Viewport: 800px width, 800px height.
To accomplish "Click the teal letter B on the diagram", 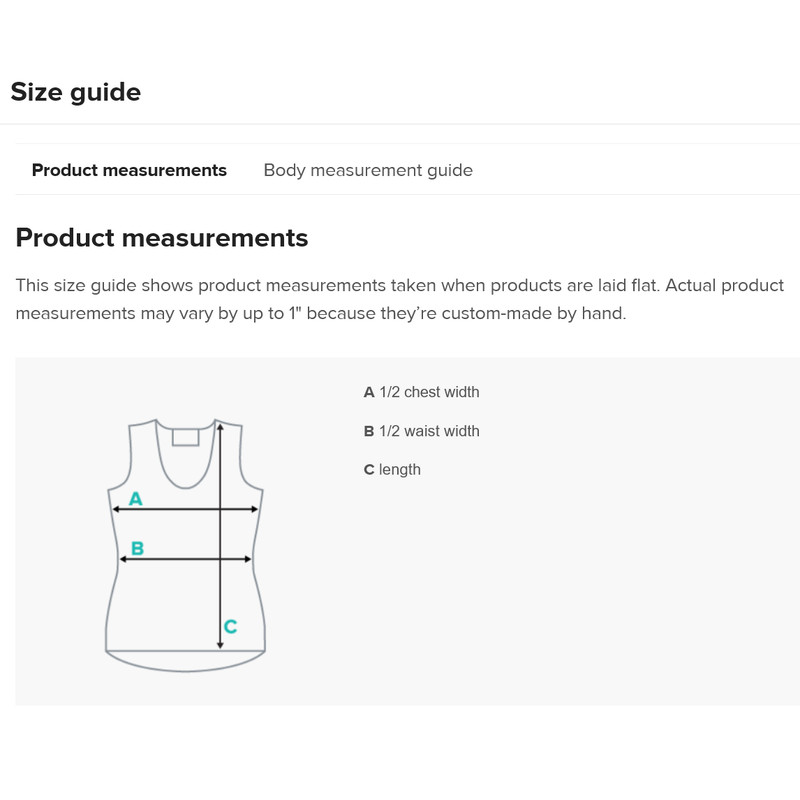I will coord(139,547).
